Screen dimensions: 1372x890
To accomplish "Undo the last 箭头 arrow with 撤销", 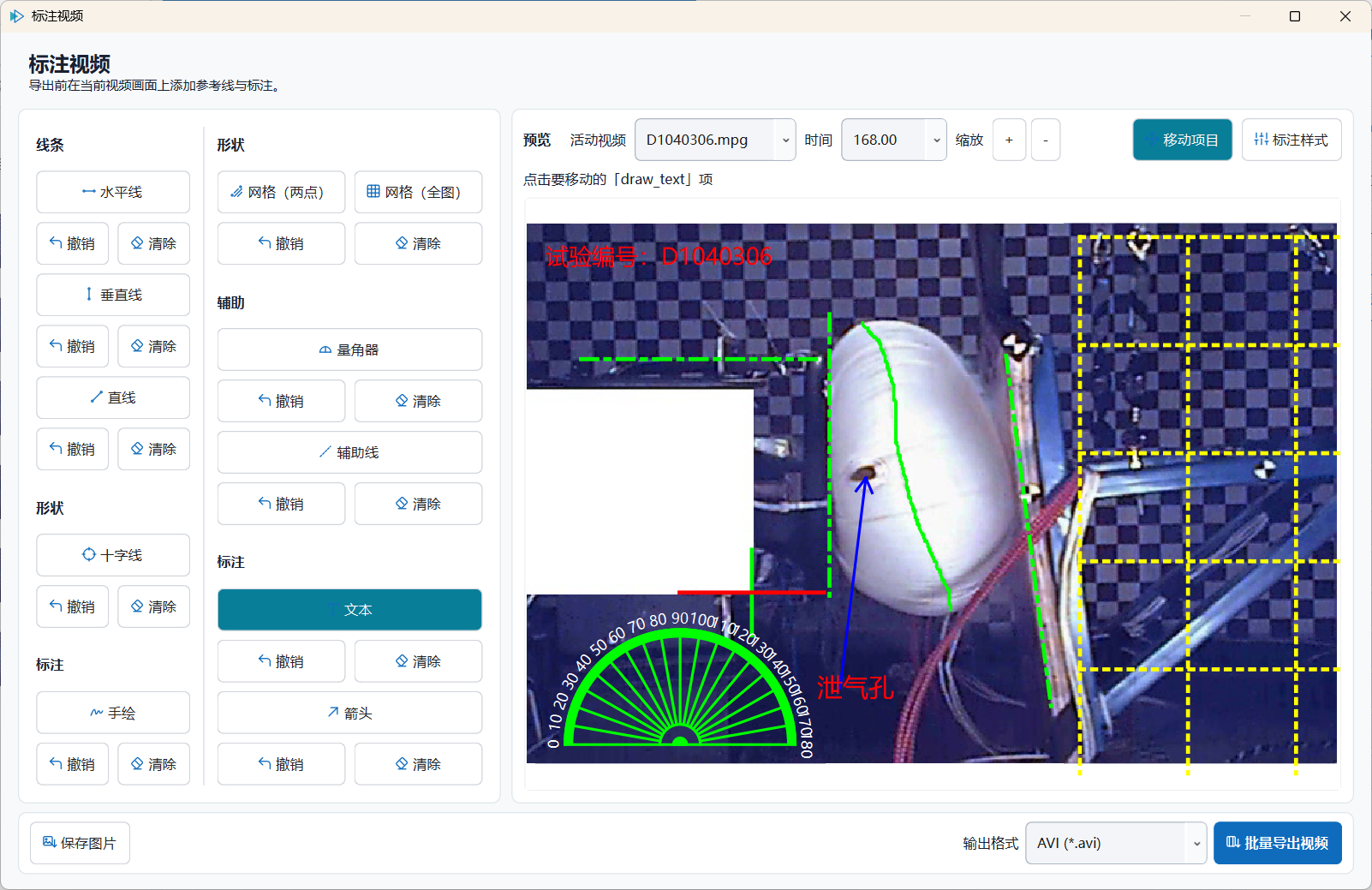I will pos(281,764).
